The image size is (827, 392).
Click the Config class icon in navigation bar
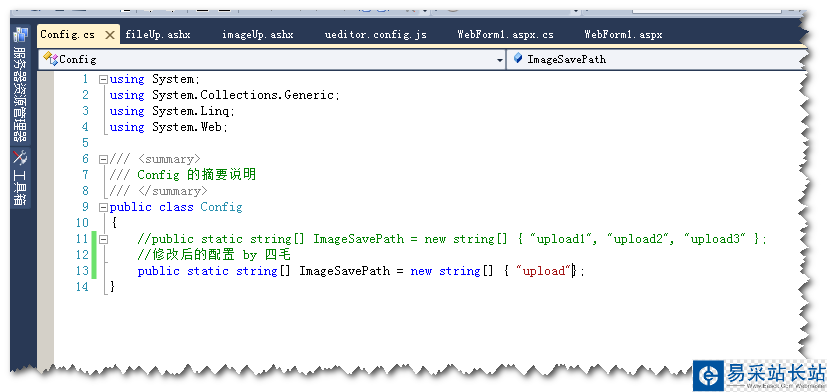tap(50, 59)
